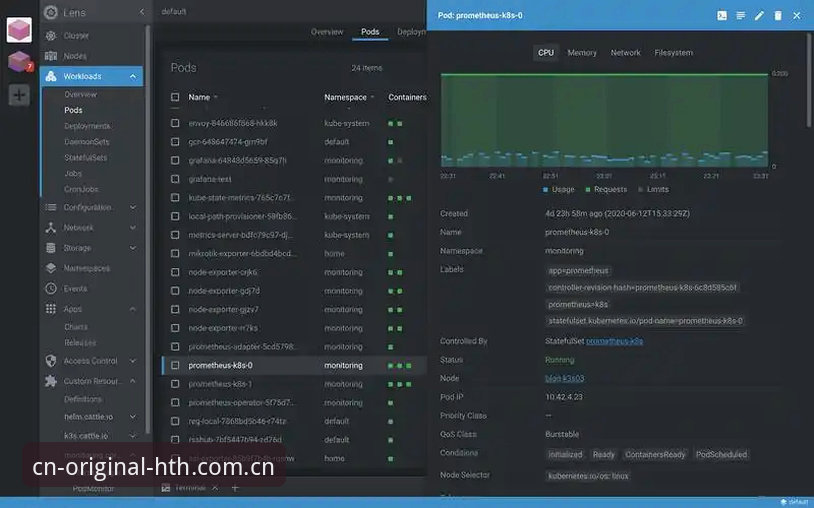Open the node link in pod details

pyautogui.click(x=565, y=379)
